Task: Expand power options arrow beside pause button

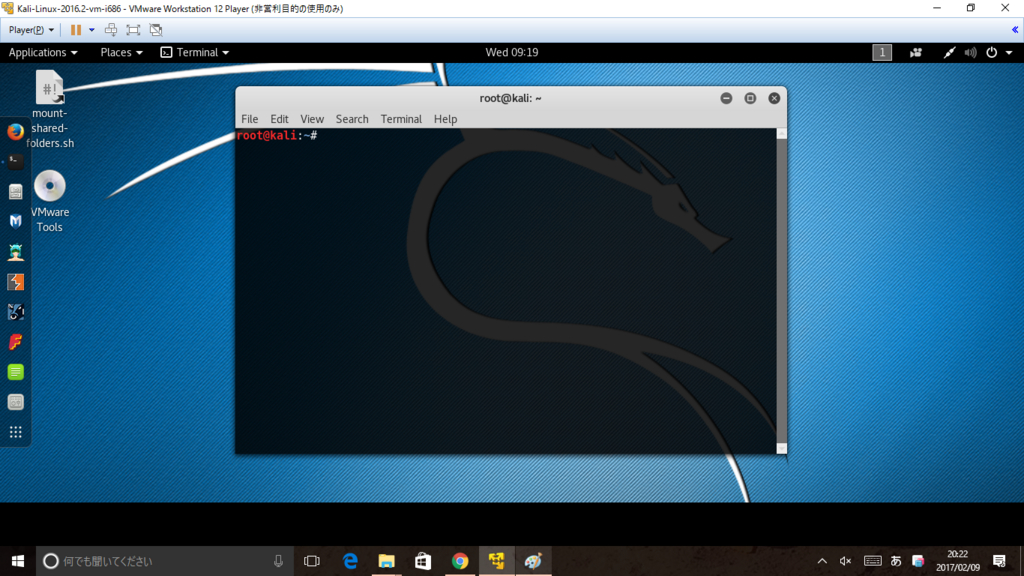Action: tap(91, 29)
